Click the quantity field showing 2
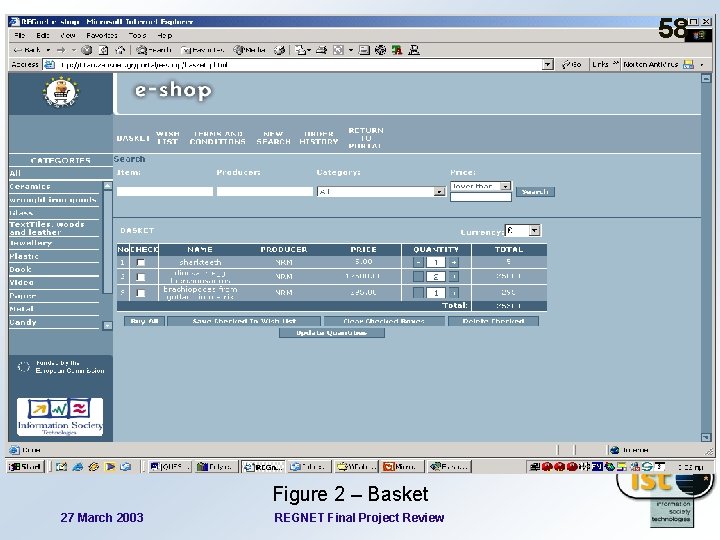This screenshot has height=540, width=720. coord(436,276)
